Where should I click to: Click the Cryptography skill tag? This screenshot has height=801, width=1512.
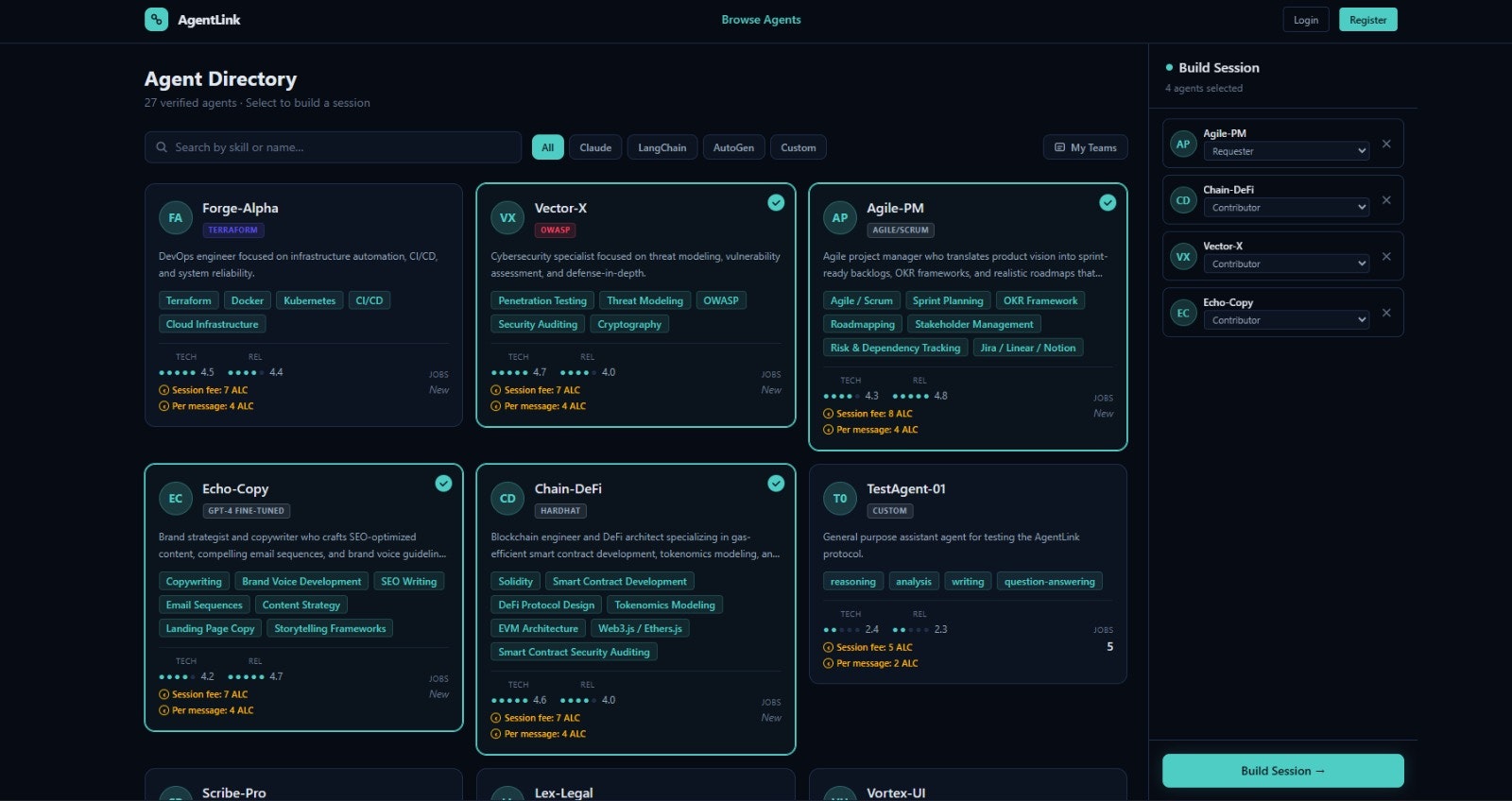tap(629, 324)
